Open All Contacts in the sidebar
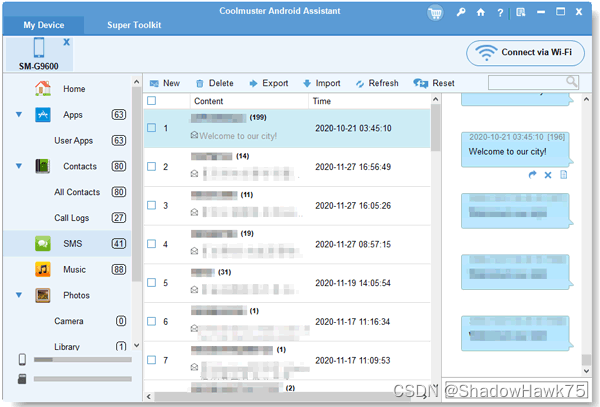The height and width of the screenshot is (407, 600). tap(77, 192)
